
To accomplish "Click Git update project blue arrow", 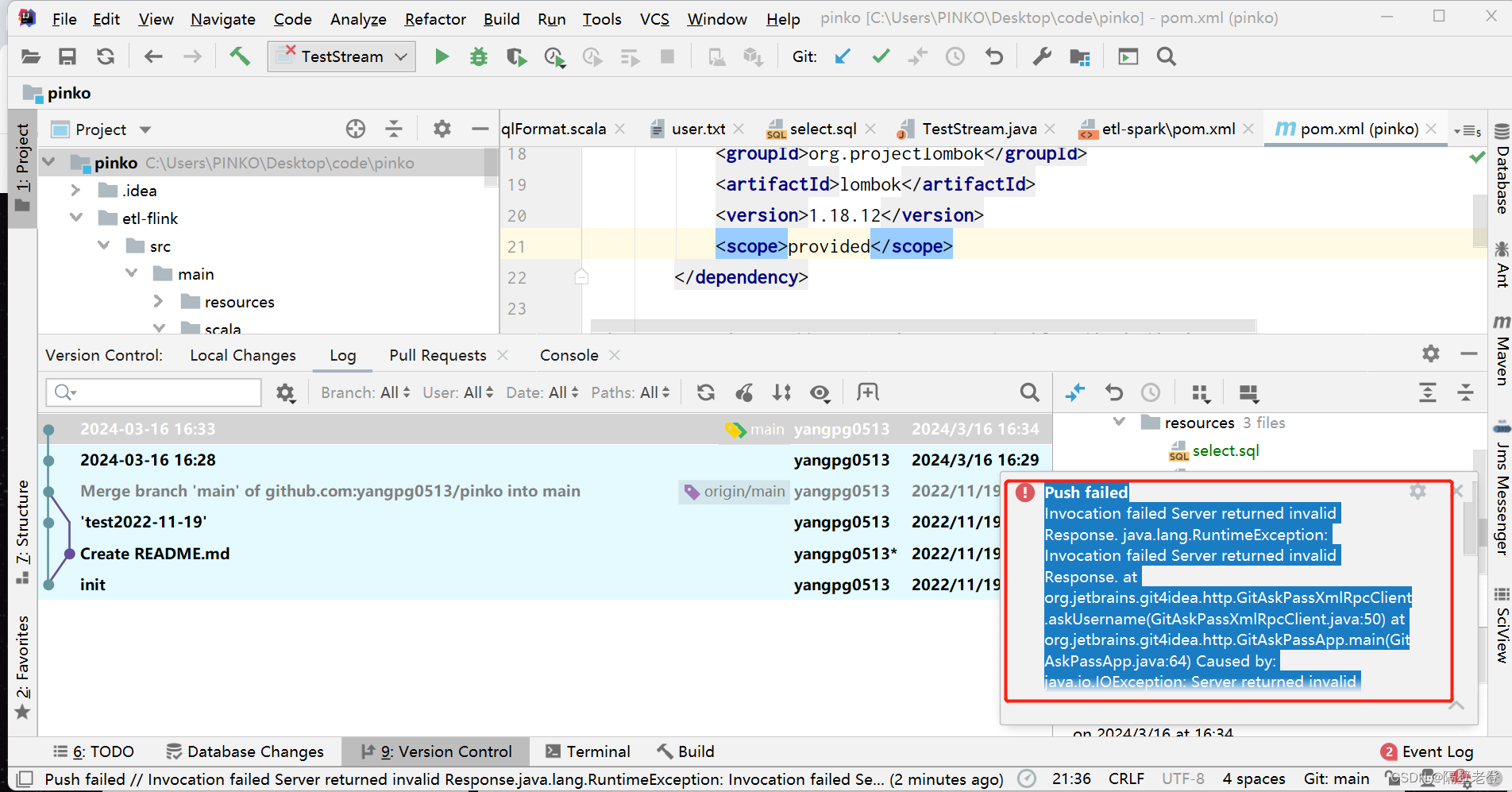I will (843, 56).
